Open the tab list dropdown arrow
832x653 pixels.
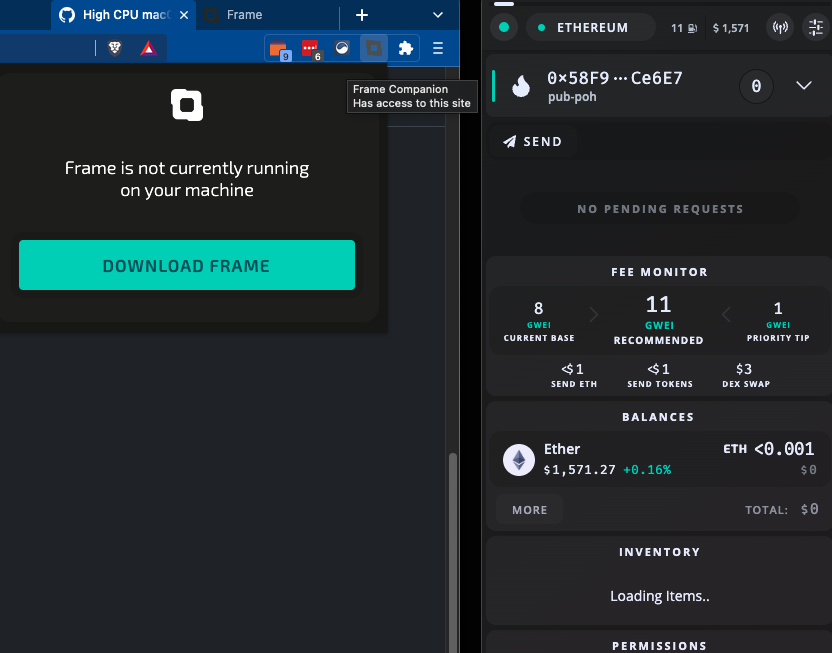click(x=438, y=15)
